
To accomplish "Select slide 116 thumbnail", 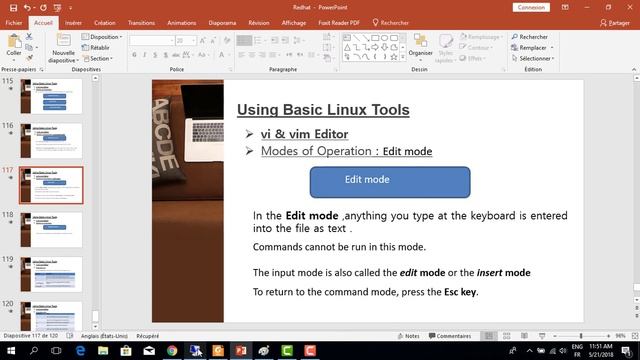I will (51, 140).
